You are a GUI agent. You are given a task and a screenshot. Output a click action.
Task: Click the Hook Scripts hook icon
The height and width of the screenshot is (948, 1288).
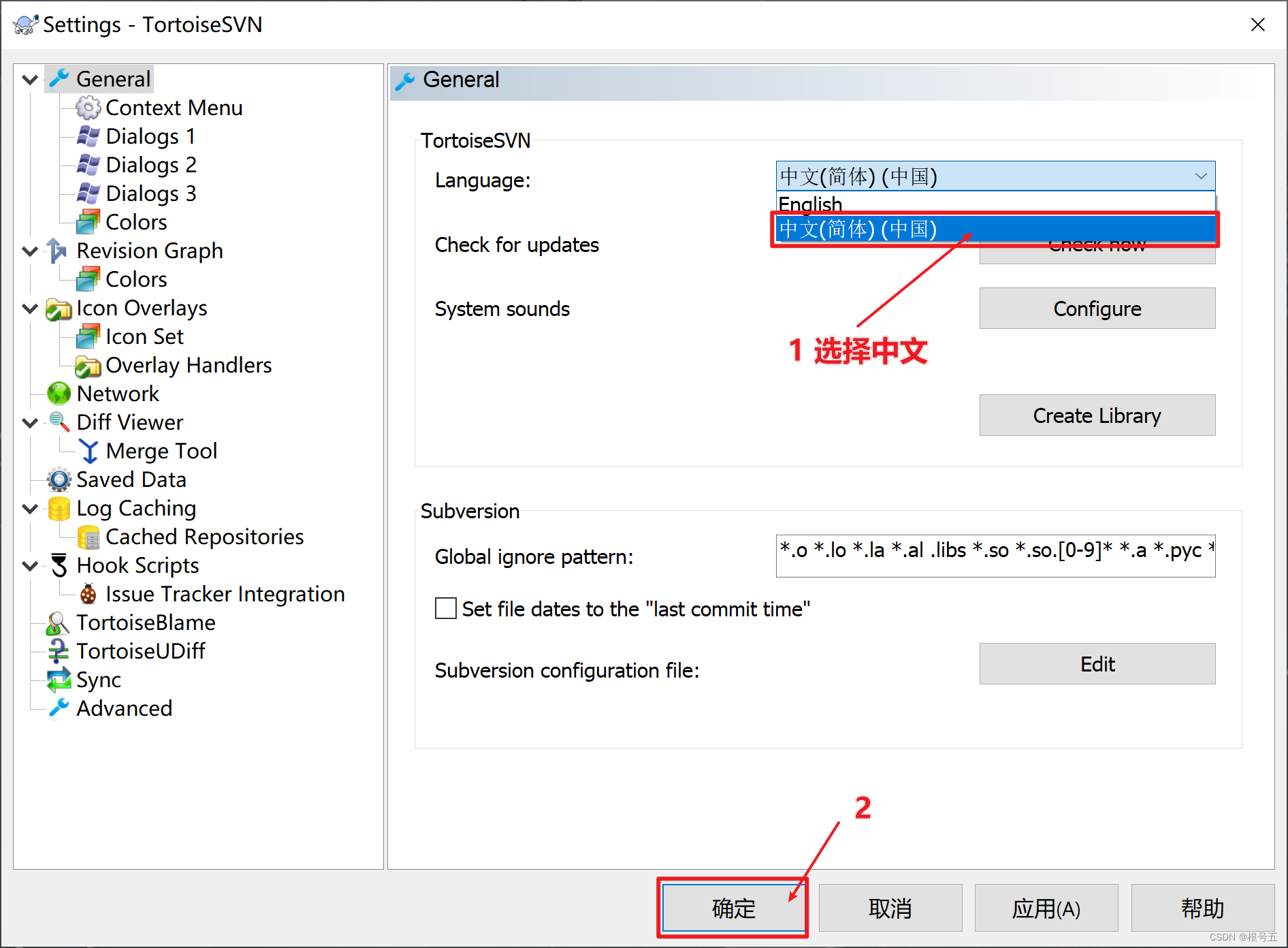tap(59, 565)
